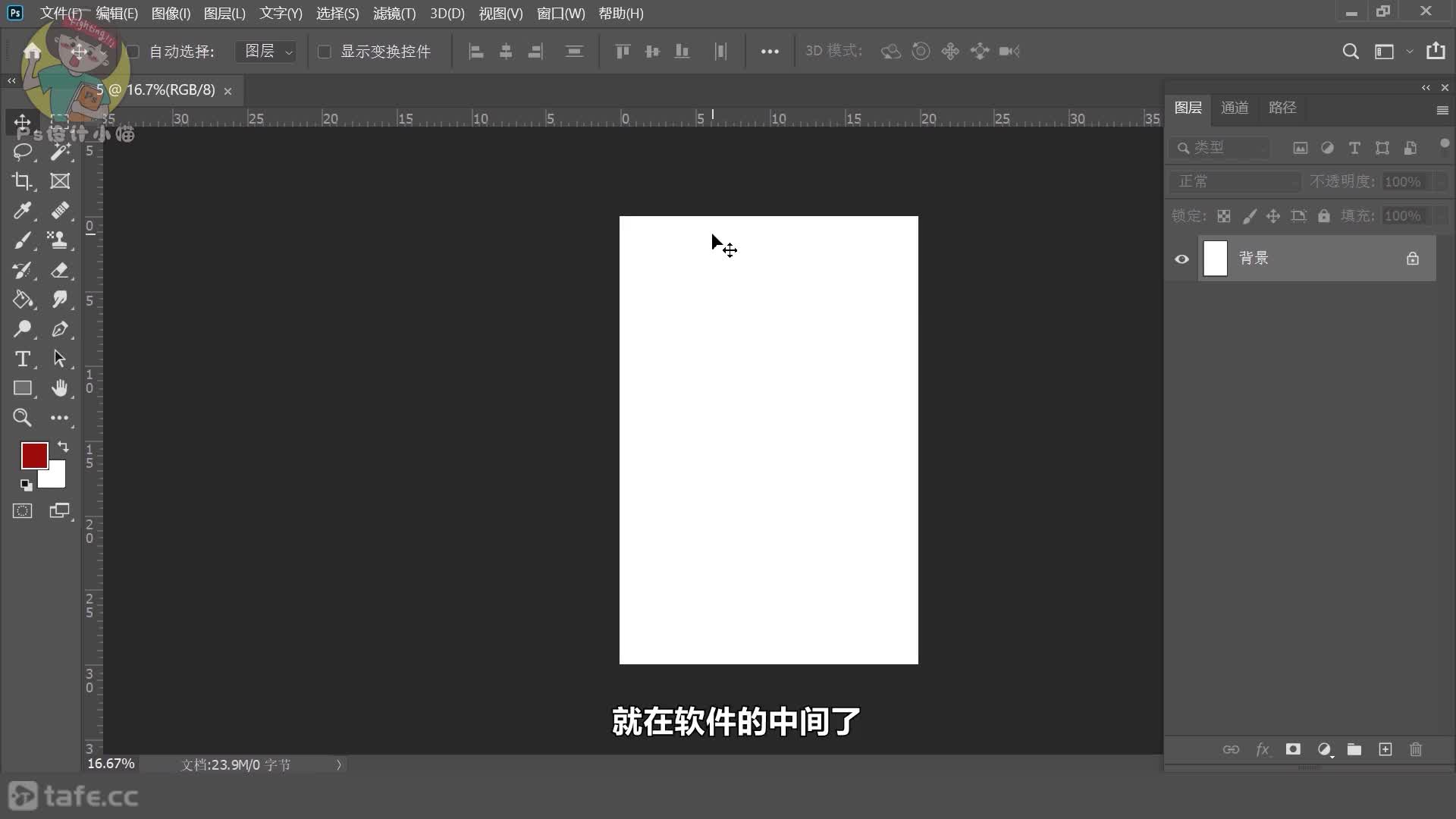The width and height of the screenshot is (1456, 819).
Task: Select the Clone Stamp tool
Action: tap(60, 240)
